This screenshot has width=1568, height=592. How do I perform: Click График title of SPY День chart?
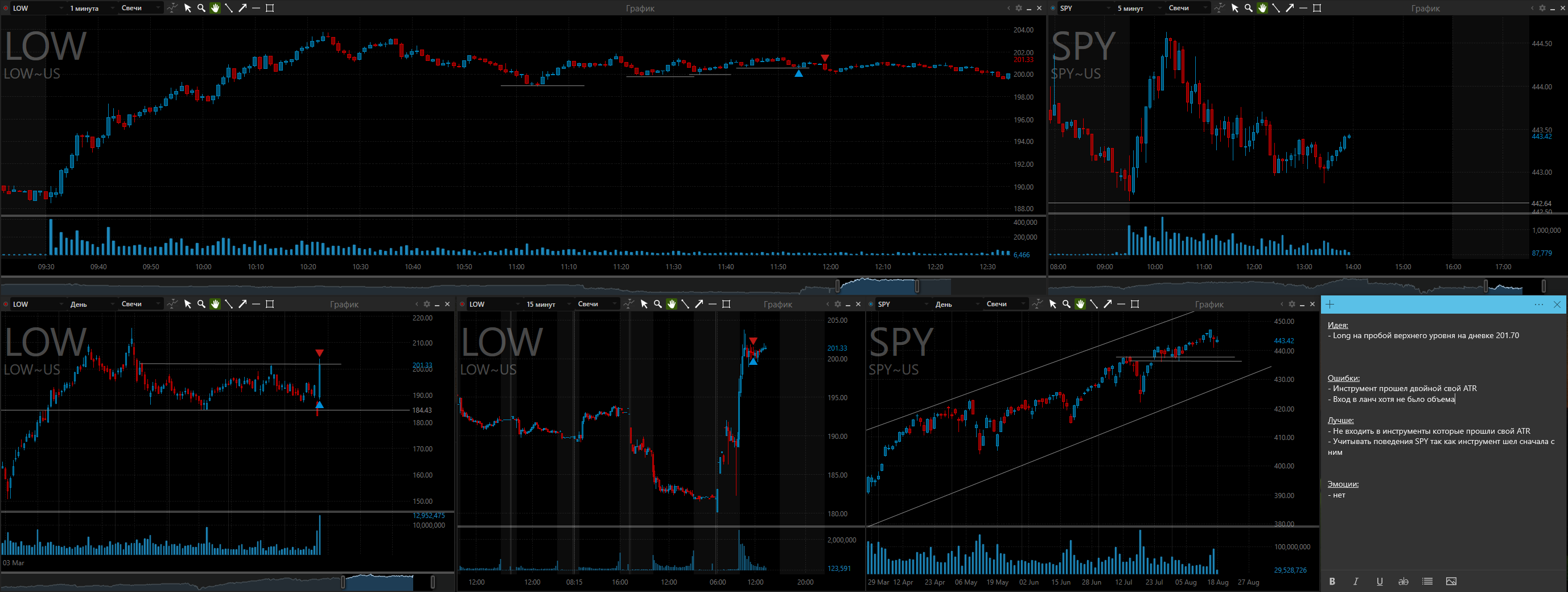point(1209,305)
